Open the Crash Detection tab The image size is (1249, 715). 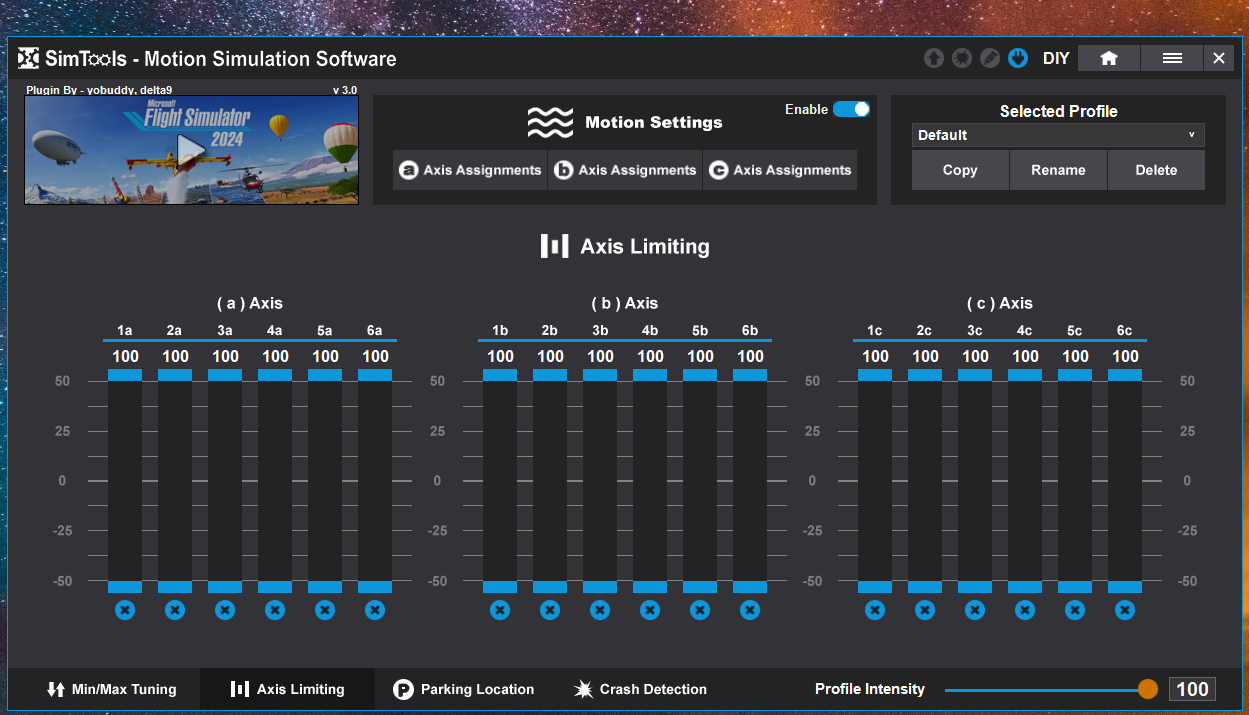pyautogui.click(x=640, y=689)
